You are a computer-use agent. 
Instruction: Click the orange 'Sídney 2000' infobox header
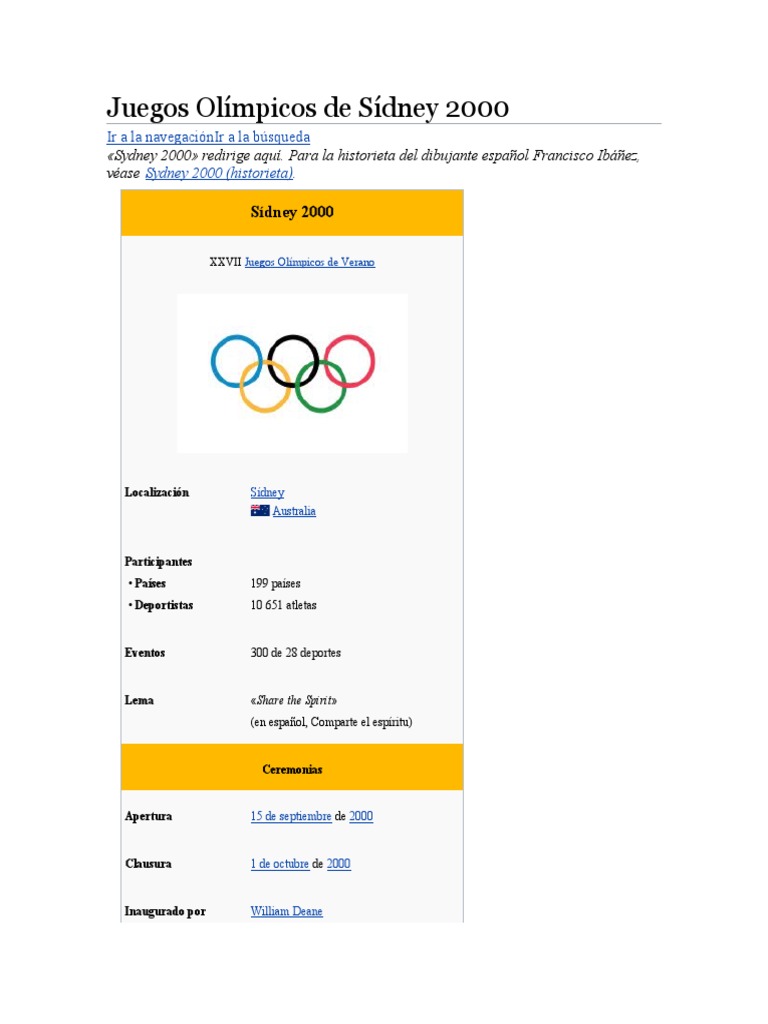(x=292, y=212)
